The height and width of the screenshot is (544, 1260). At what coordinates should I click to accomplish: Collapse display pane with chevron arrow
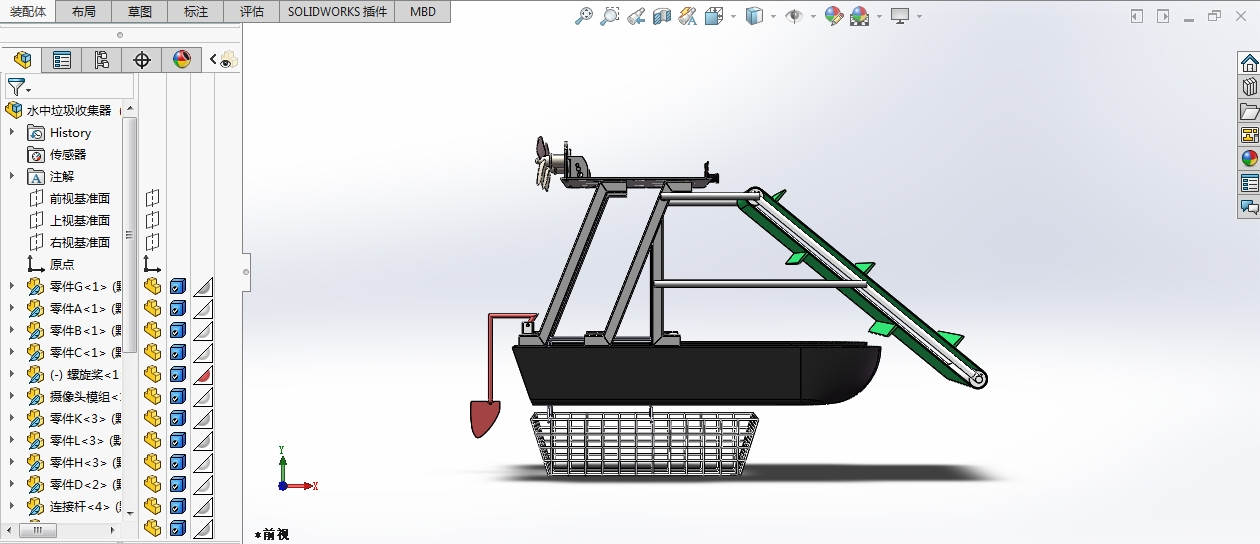pos(212,60)
